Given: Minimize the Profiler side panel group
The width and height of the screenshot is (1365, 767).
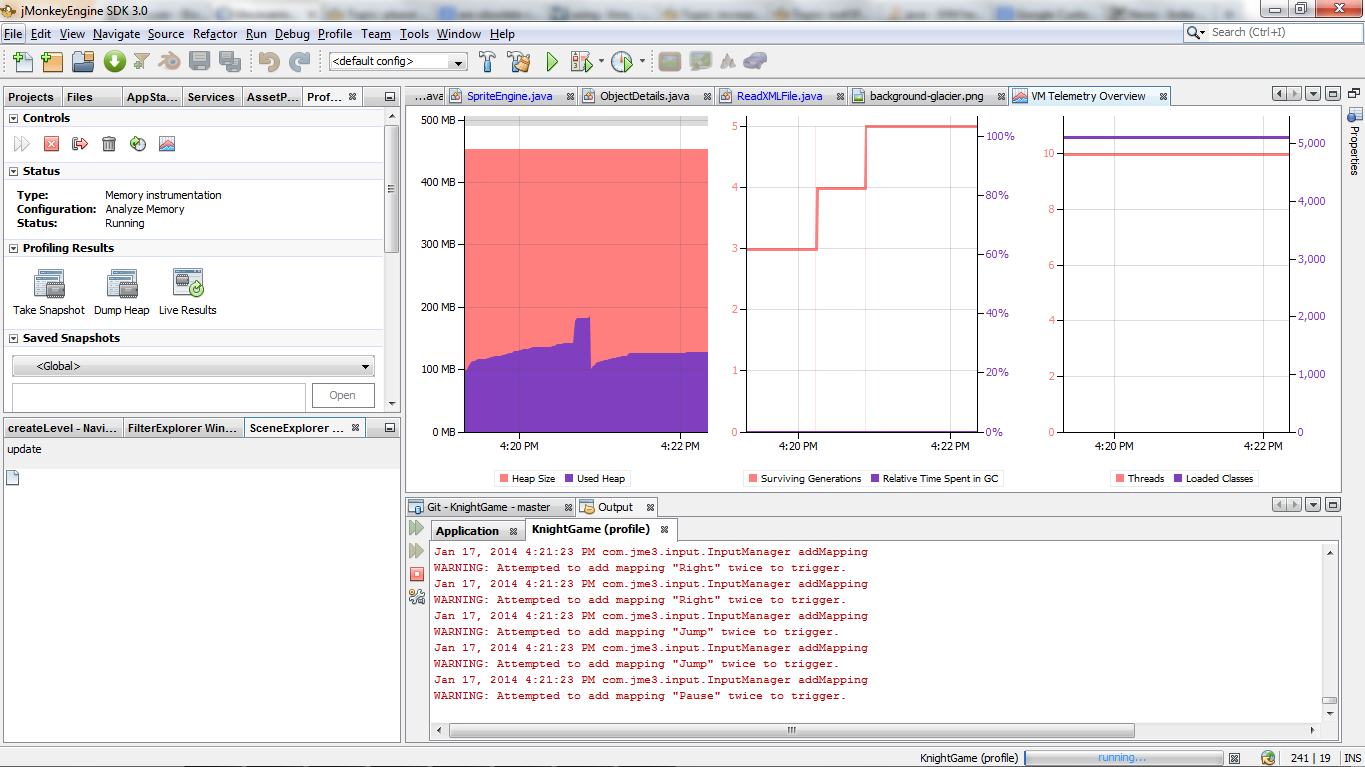Looking at the screenshot, I should pos(389,97).
